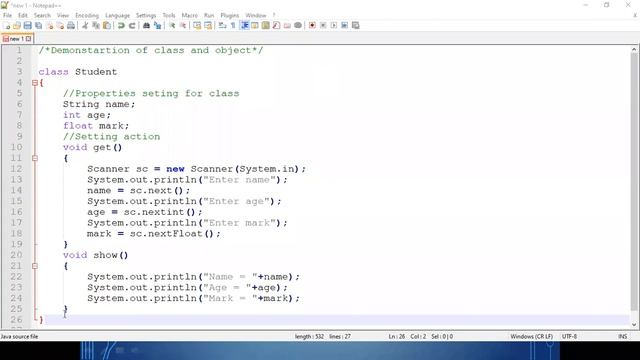Image resolution: width=640 pixels, height=360 pixels.
Task: Click the Stop Recording macro icon
Action: click(323, 25)
